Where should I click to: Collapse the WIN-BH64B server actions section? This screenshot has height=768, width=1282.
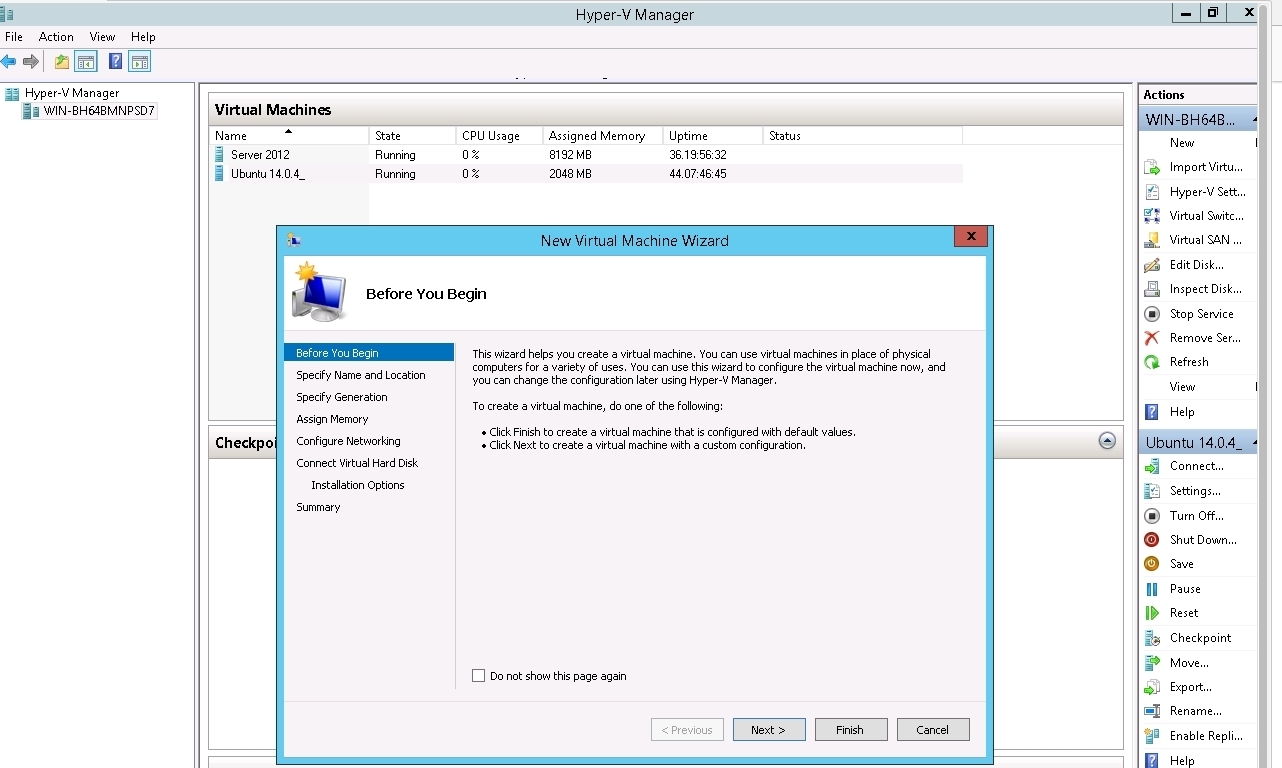click(x=1253, y=120)
